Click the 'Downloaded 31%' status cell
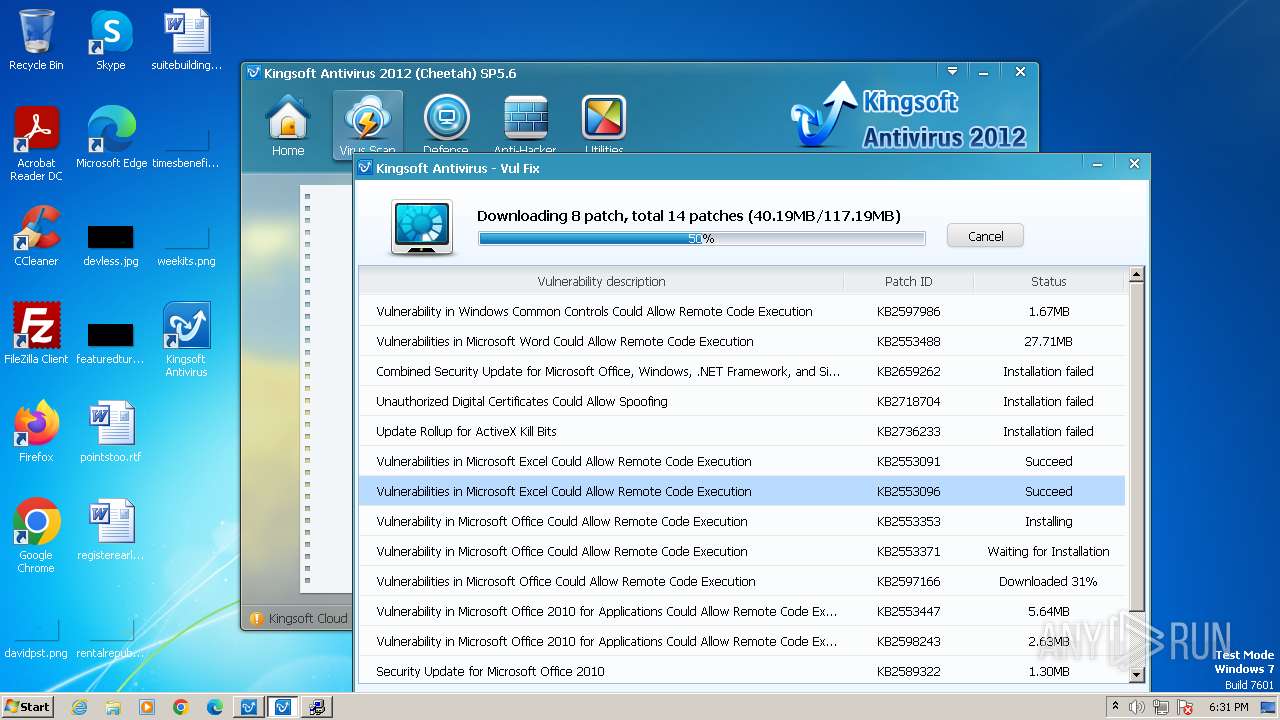 point(1048,581)
